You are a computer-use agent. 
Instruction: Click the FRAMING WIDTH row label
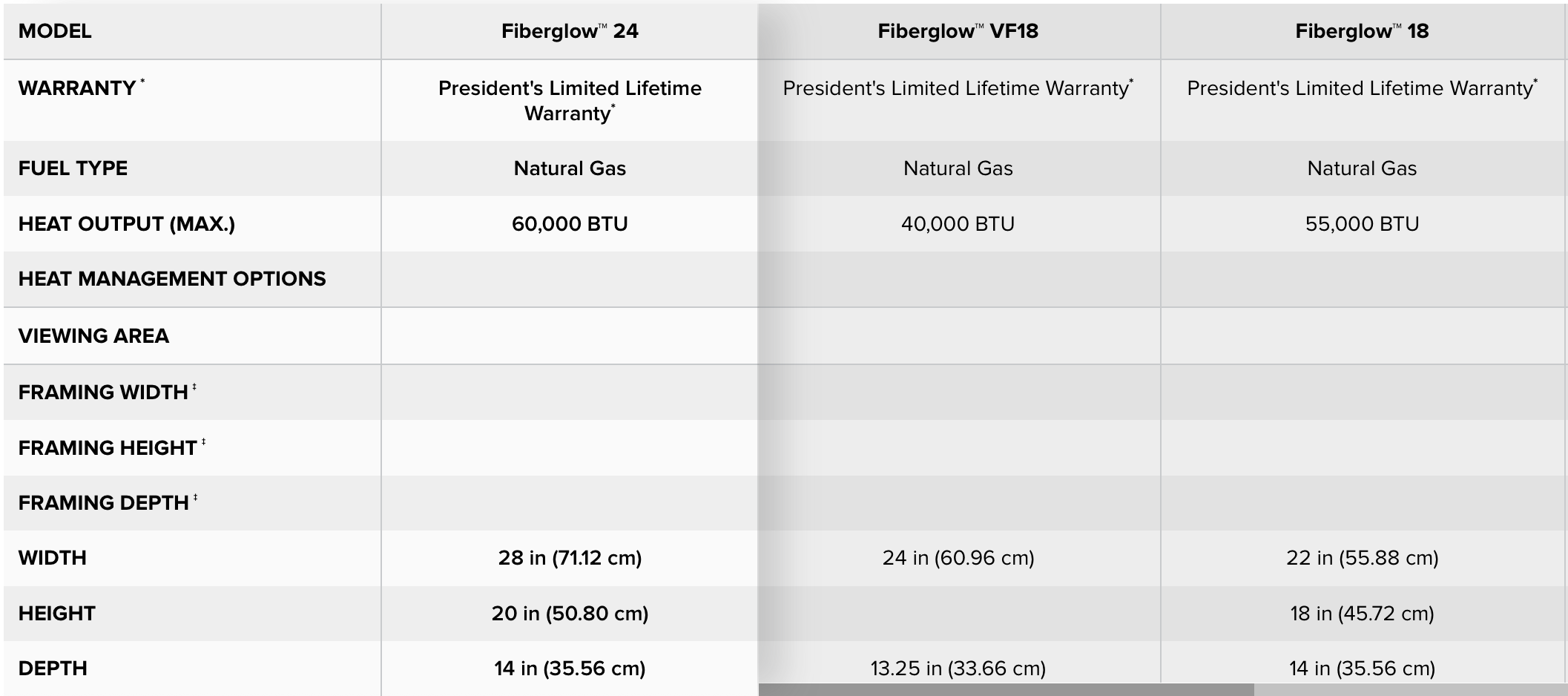[x=103, y=392]
